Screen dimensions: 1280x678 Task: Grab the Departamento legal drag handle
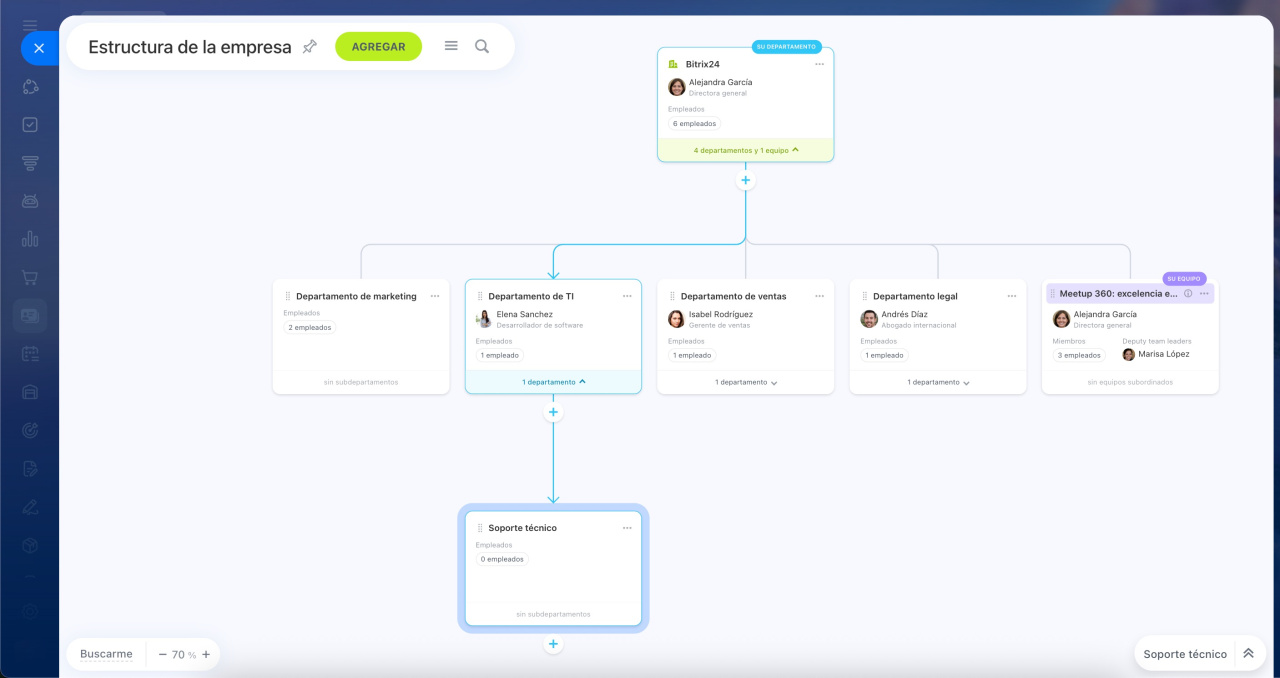tap(864, 296)
